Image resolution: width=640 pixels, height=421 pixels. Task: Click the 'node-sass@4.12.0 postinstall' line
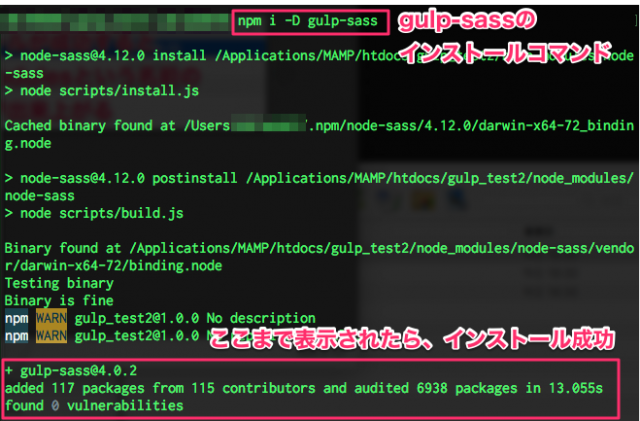pos(120,178)
